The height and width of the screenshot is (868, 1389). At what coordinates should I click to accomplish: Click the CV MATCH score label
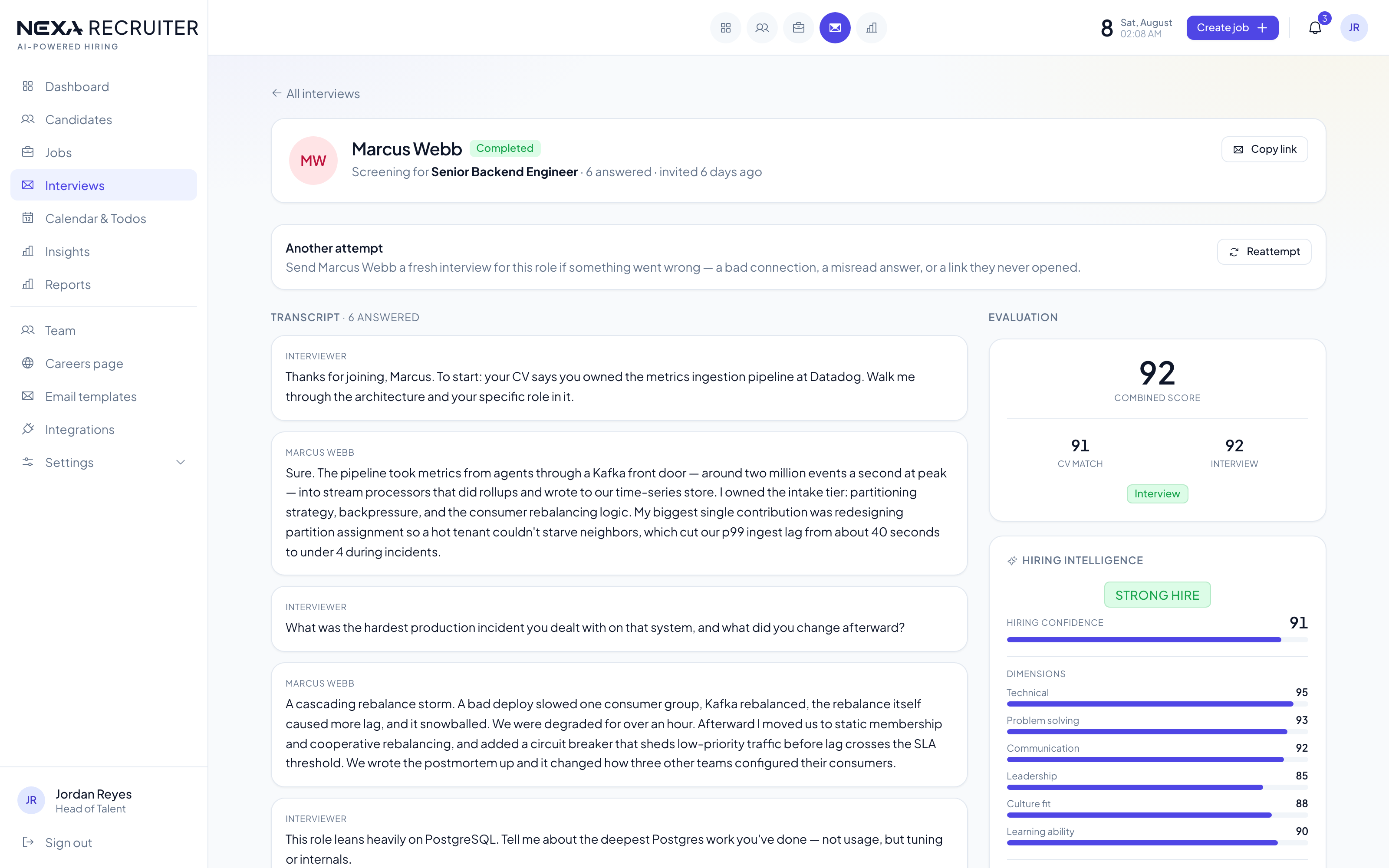[1080, 464]
